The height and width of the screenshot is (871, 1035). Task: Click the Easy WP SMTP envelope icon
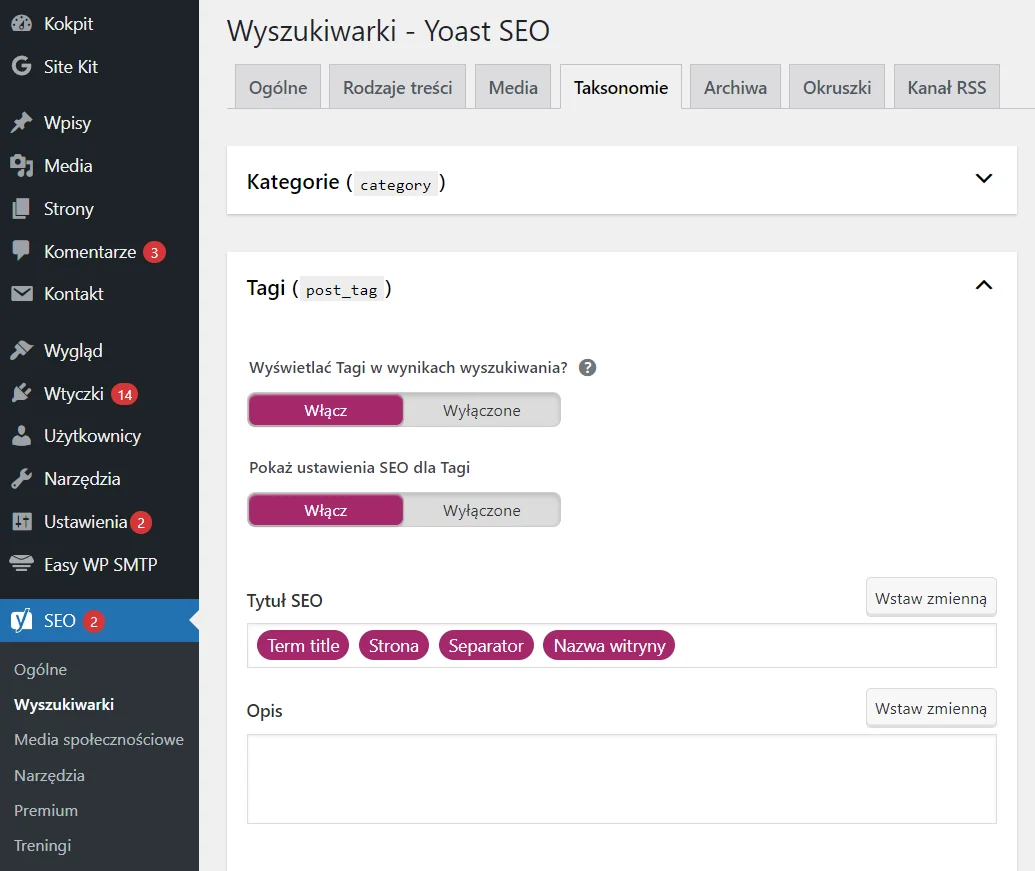(x=24, y=564)
